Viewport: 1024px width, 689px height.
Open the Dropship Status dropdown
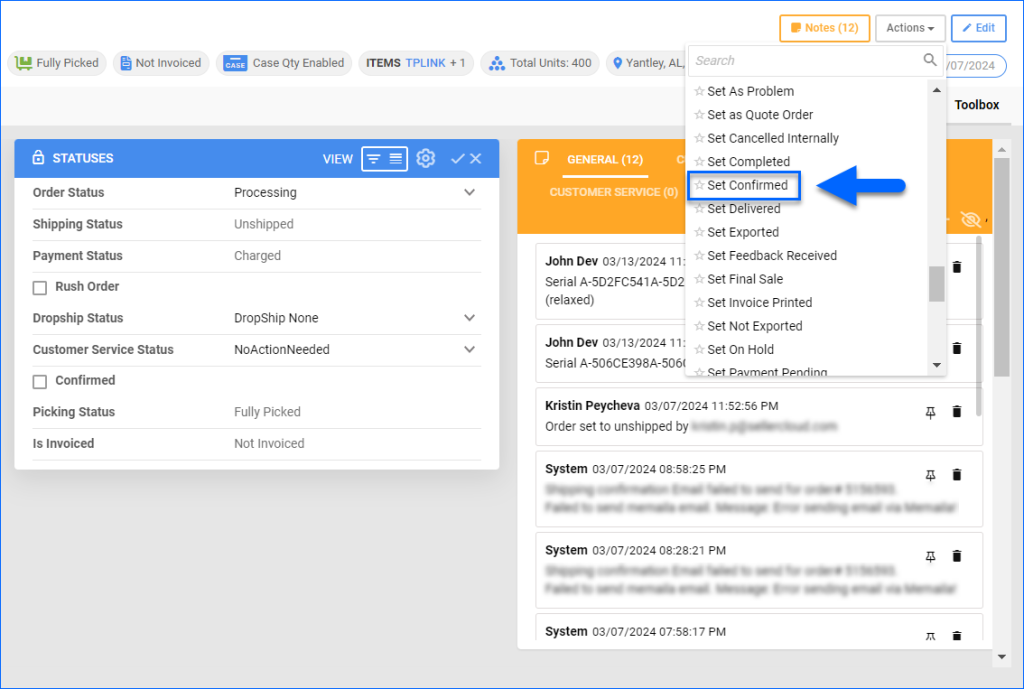[x=469, y=317]
